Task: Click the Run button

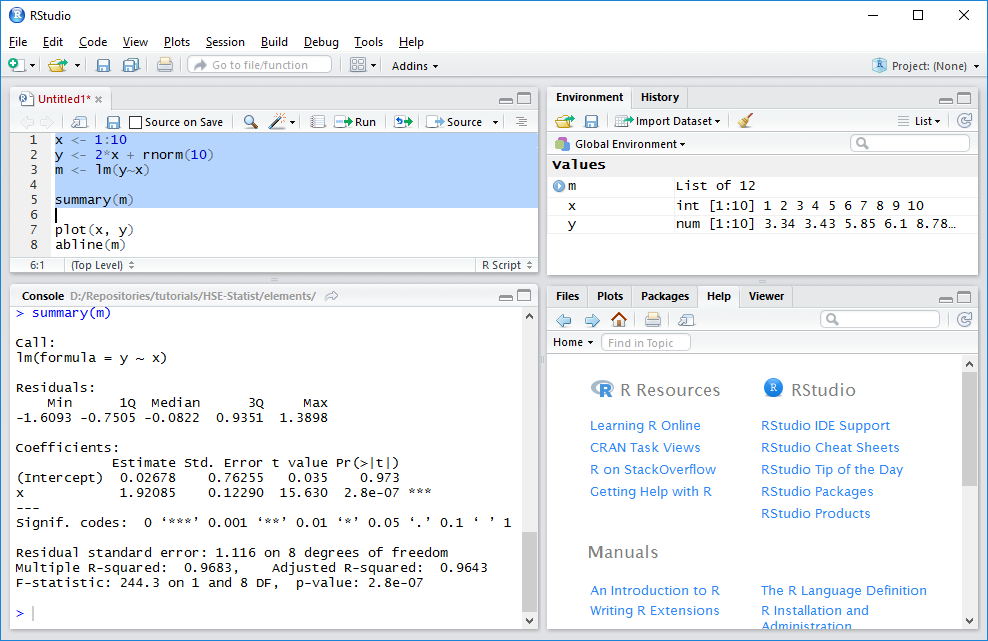Action: 357,122
